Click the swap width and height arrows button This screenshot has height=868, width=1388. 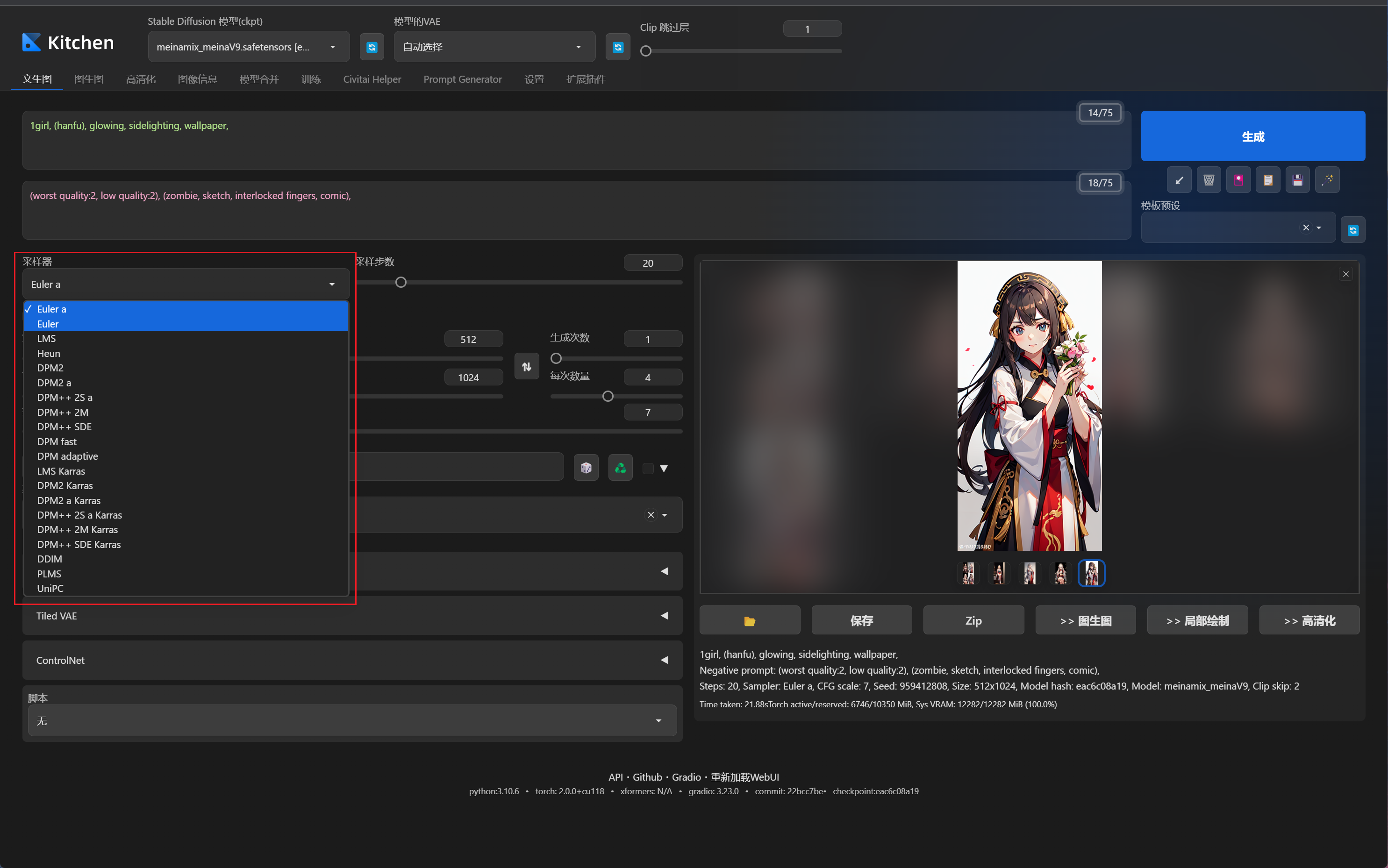point(527,366)
